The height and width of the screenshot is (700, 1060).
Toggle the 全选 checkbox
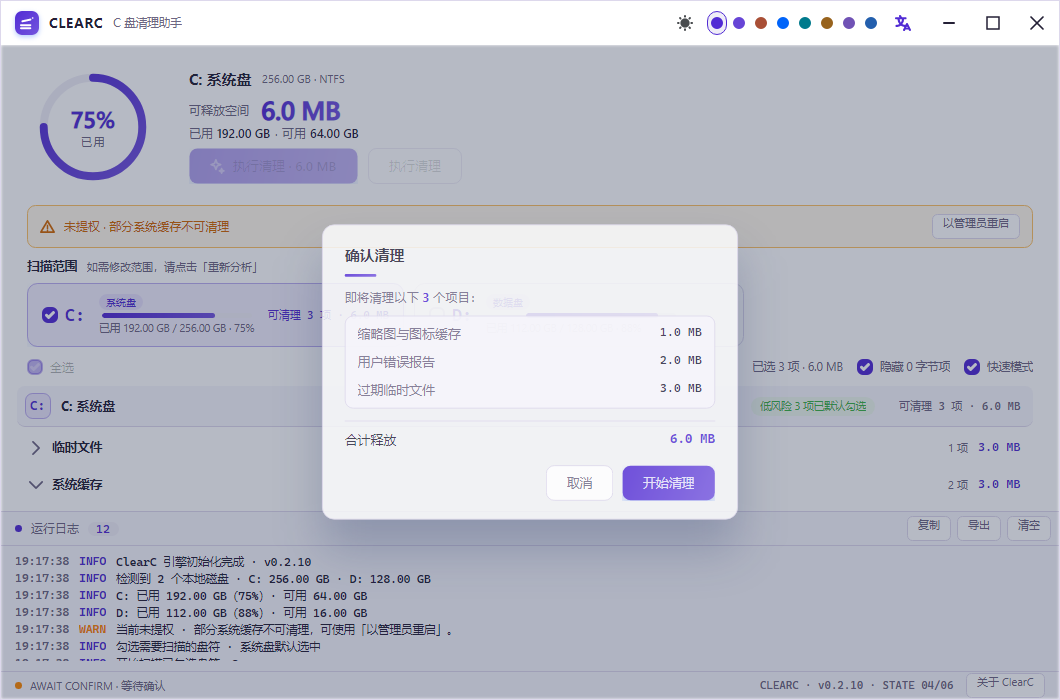click(35, 367)
